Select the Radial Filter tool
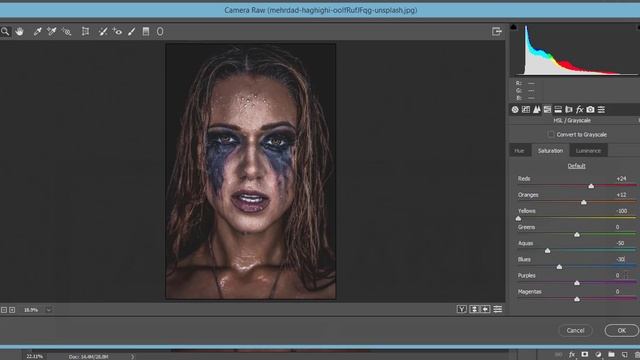640x360 pixels. click(160, 31)
